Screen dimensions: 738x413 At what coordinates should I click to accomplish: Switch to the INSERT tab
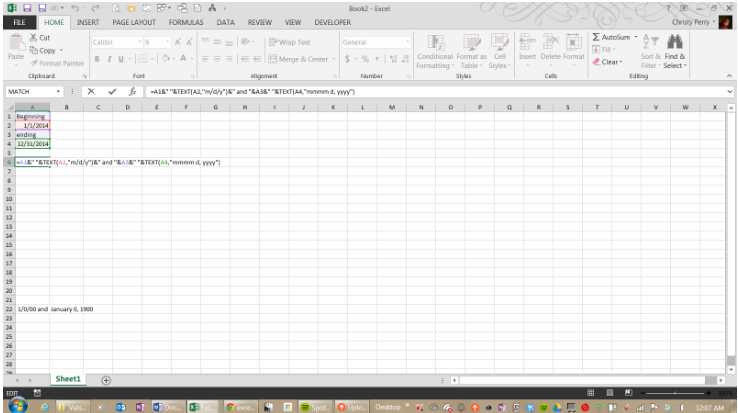[x=88, y=22]
